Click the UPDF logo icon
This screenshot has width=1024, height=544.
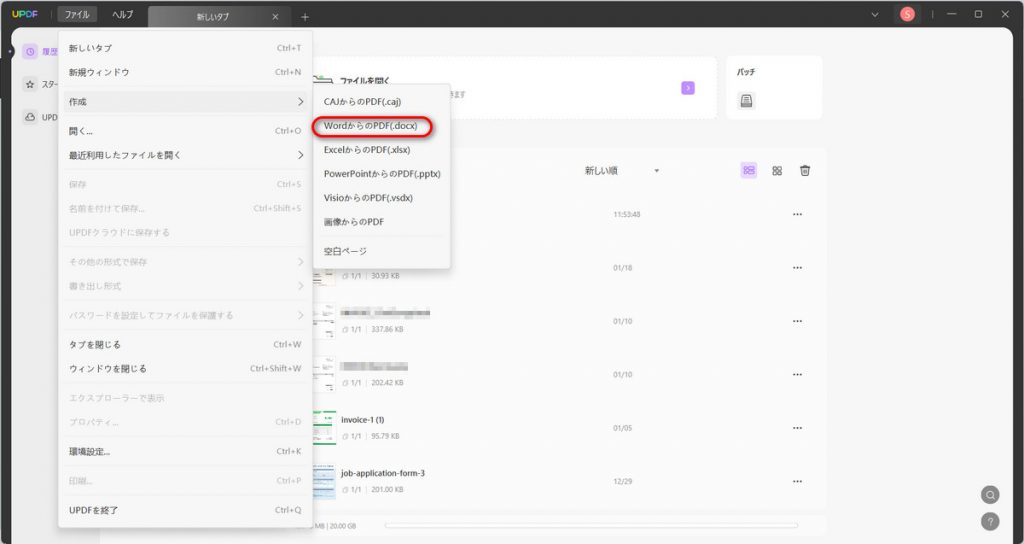click(x=25, y=14)
